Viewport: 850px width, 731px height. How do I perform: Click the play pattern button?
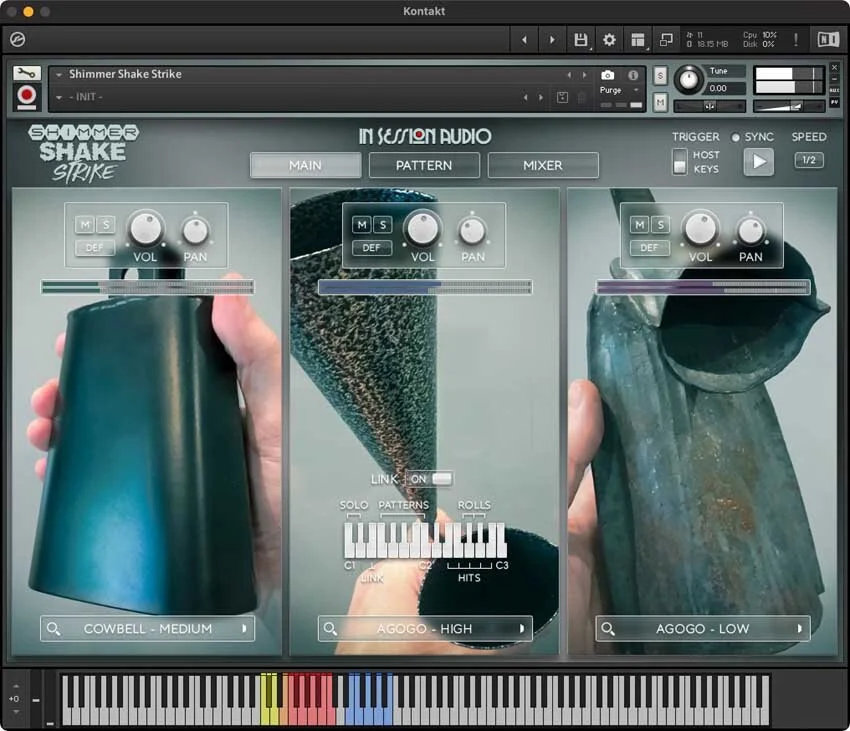[759, 162]
